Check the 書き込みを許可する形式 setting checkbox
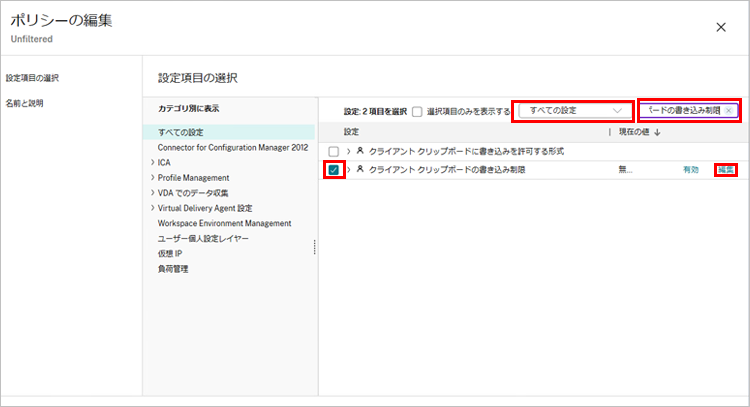The width and height of the screenshot is (750, 407). (333, 151)
